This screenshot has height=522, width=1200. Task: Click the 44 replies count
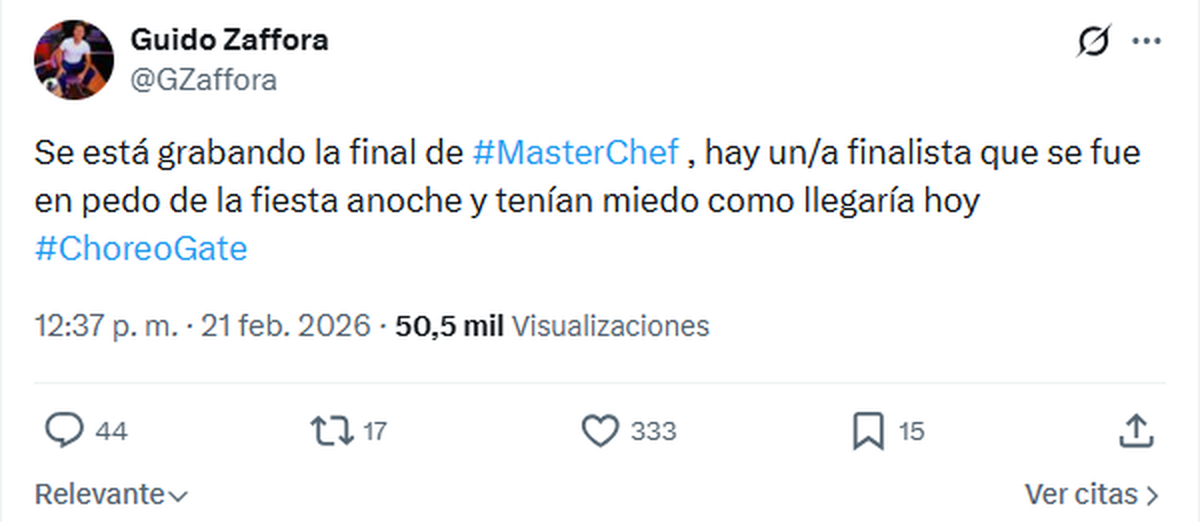(112, 432)
